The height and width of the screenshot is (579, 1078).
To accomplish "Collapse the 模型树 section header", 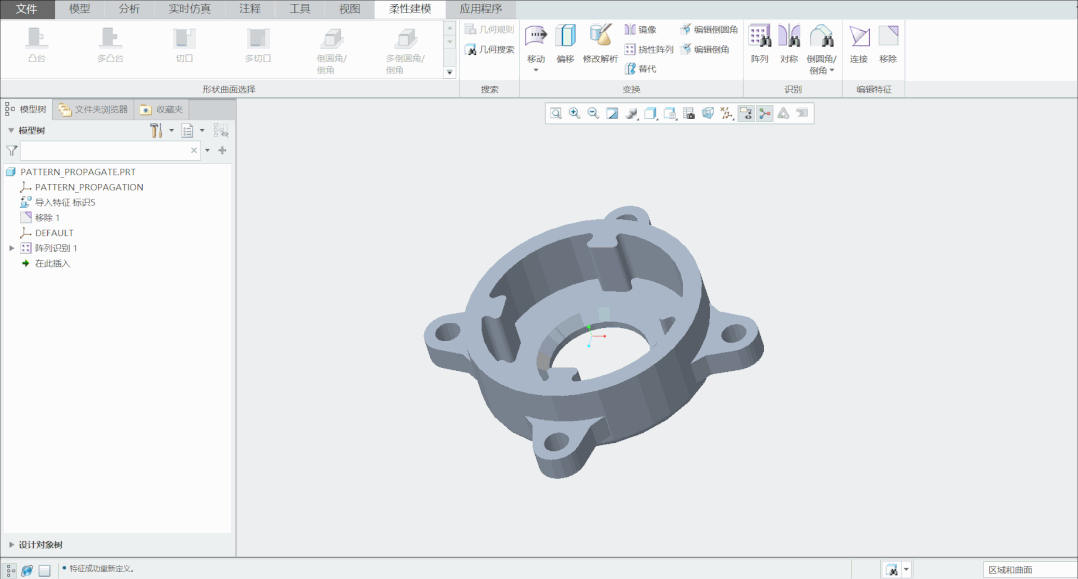I will pyautogui.click(x=11, y=131).
